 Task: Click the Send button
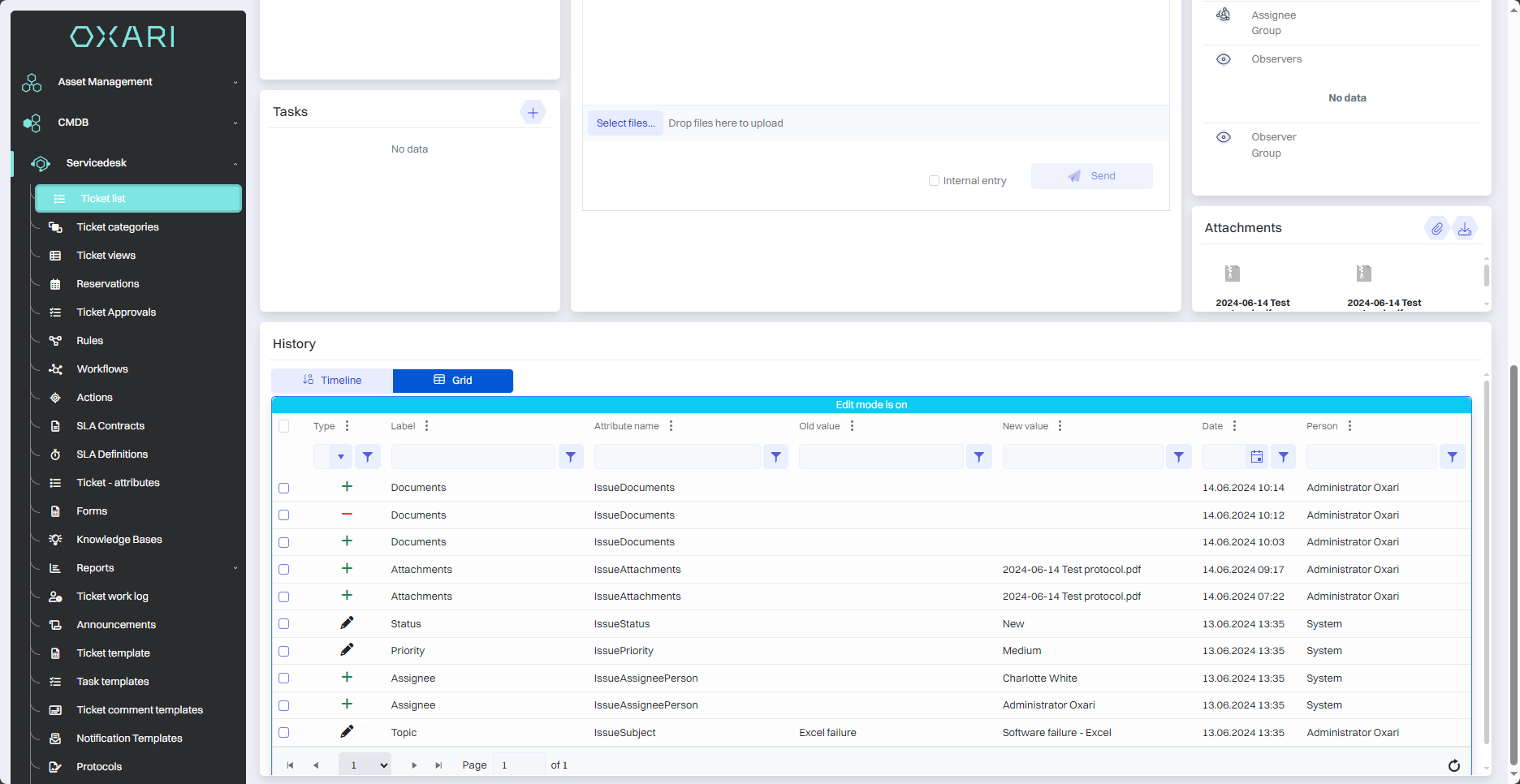(x=1091, y=176)
